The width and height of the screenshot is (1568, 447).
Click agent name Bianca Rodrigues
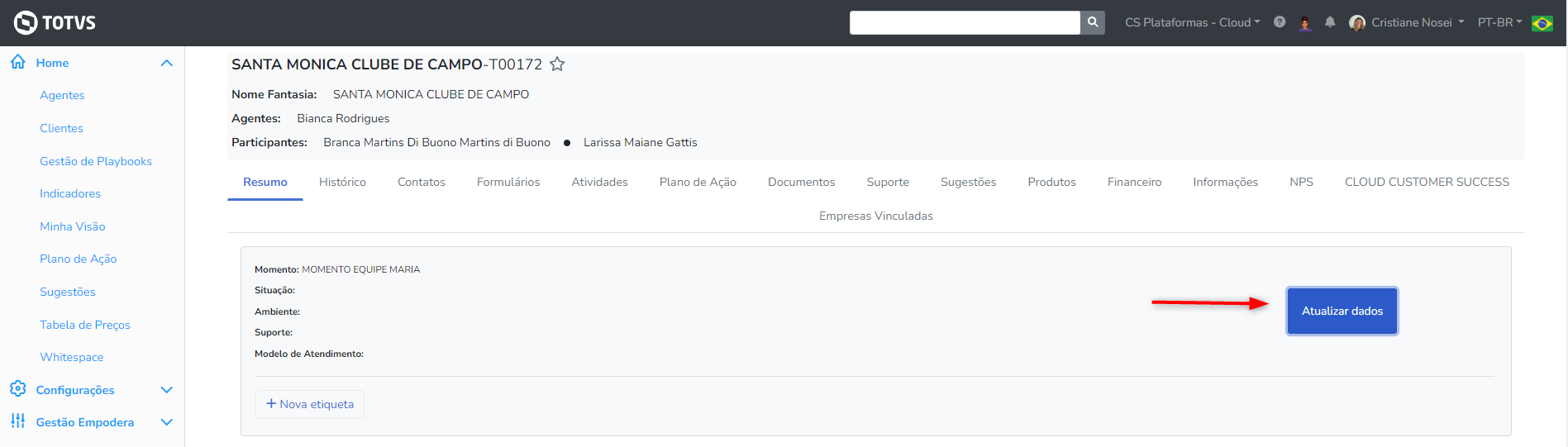pos(343,118)
